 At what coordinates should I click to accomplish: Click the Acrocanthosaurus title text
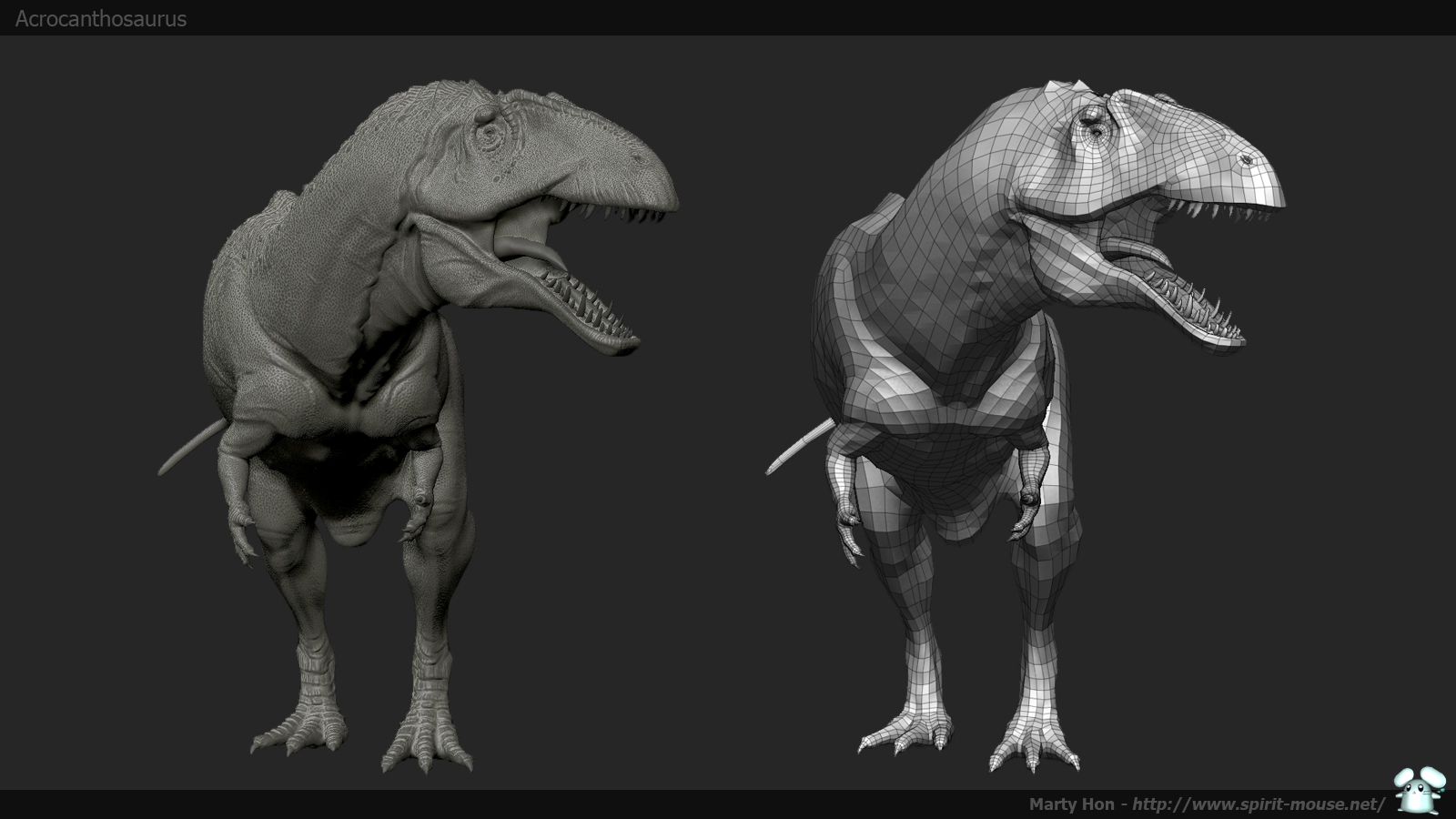[101, 19]
